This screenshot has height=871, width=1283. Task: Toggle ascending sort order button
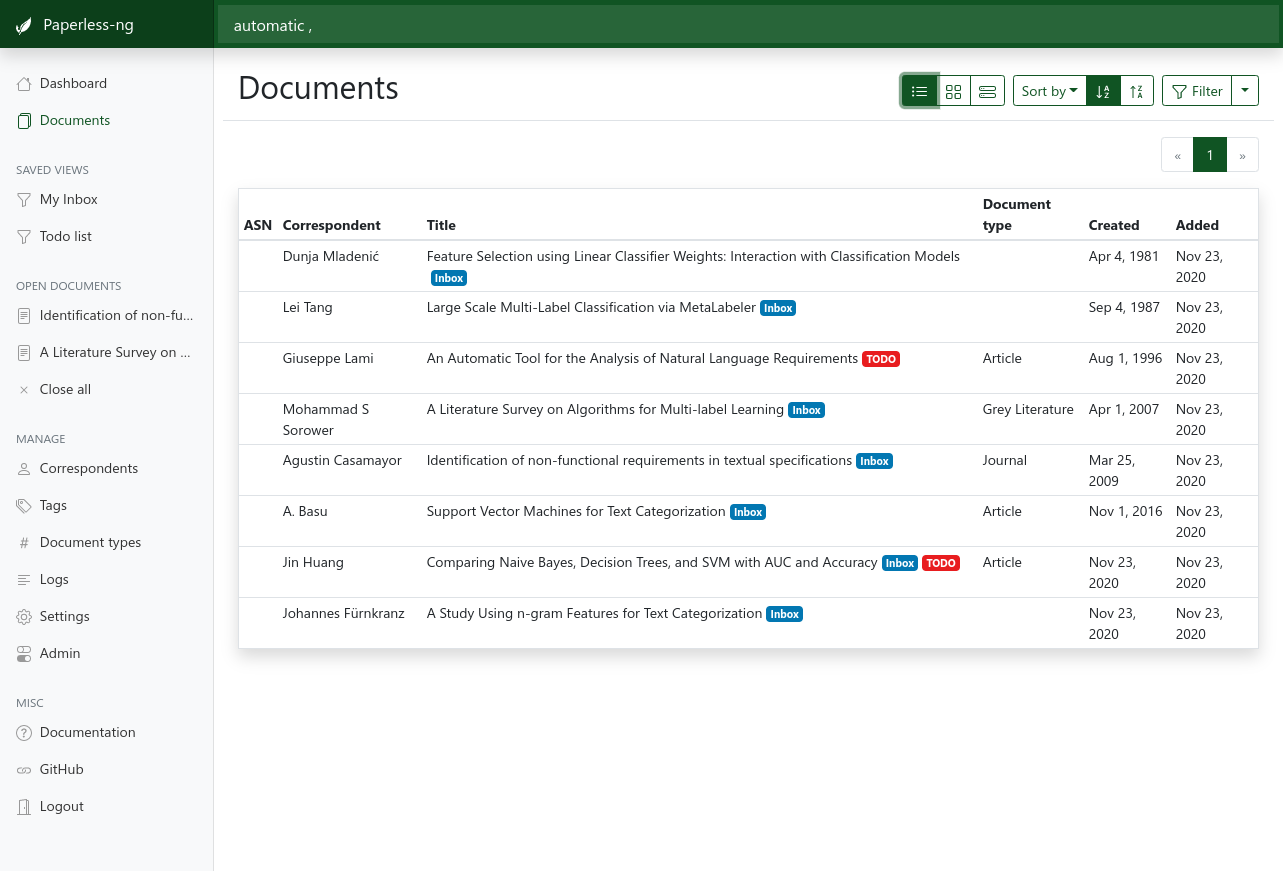pyautogui.click(x=1103, y=91)
